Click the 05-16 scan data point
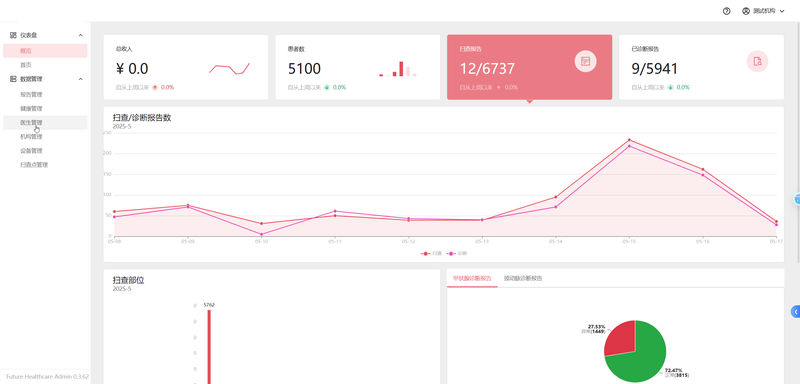The width and height of the screenshot is (800, 384). click(x=703, y=169)
